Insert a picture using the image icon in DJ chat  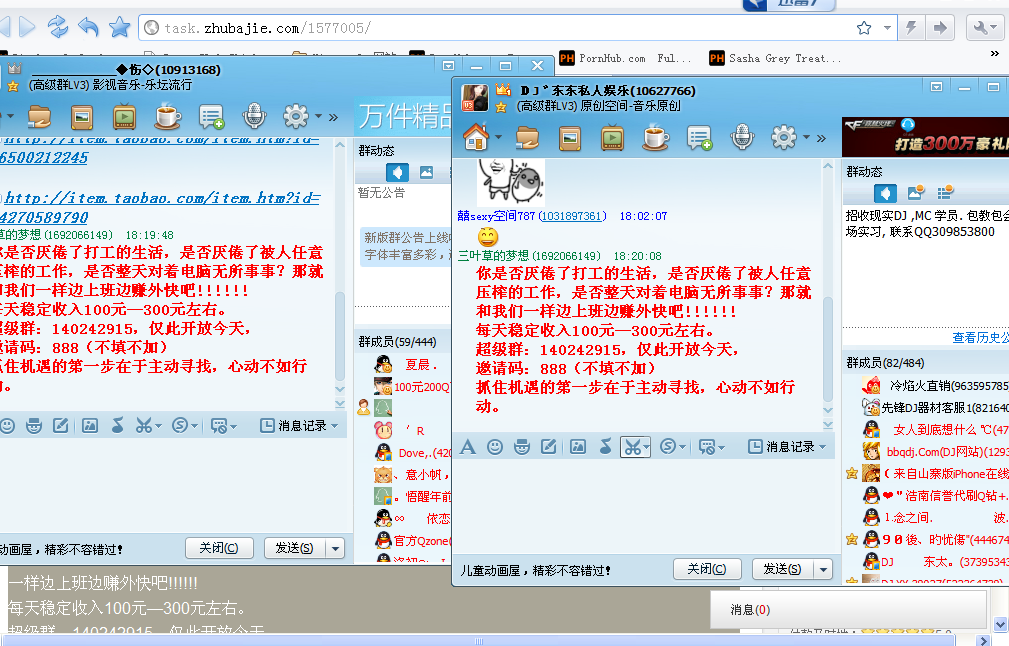(x=578, y=447)
